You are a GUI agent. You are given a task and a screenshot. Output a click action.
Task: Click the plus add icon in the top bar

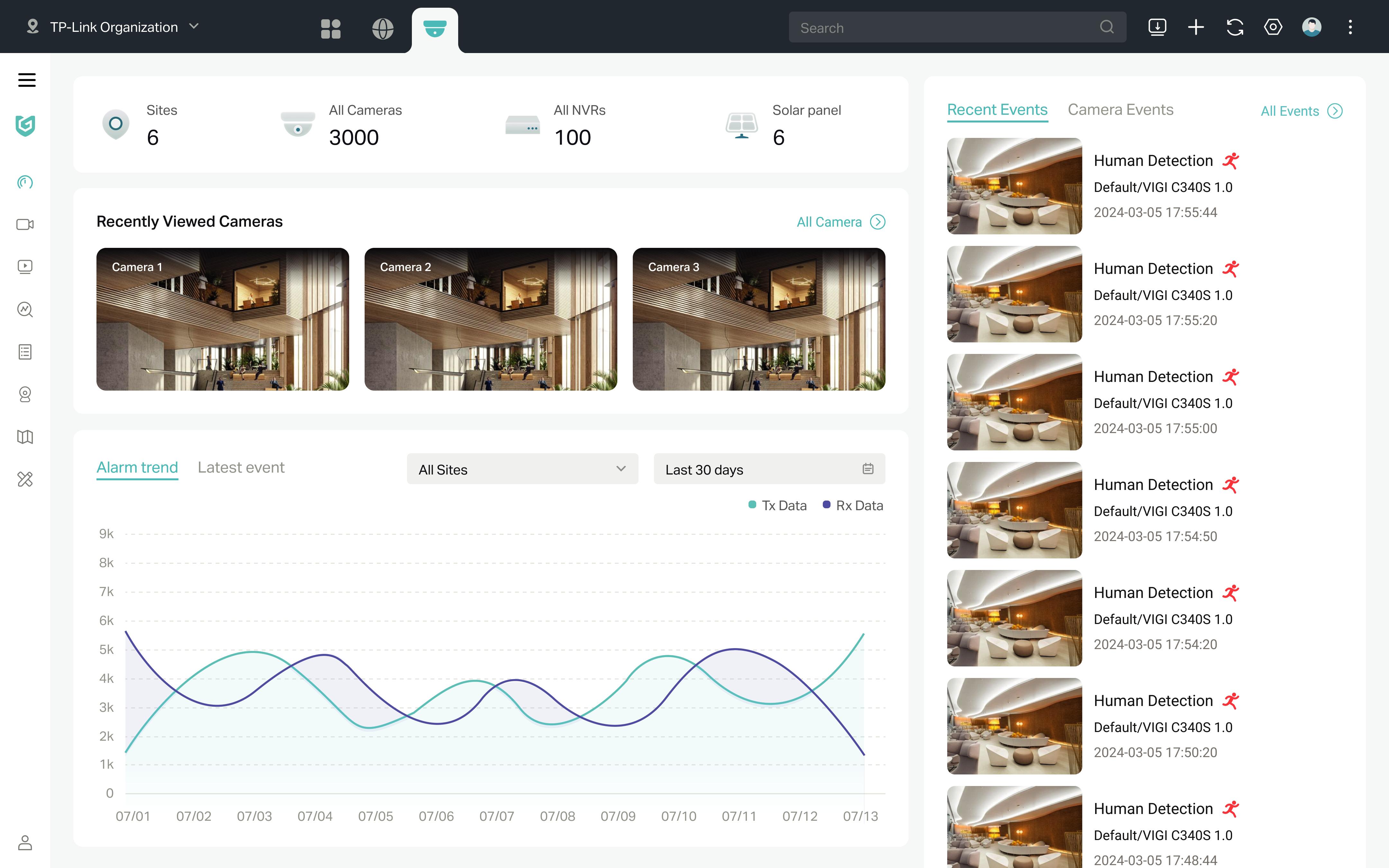[1195, 27]
